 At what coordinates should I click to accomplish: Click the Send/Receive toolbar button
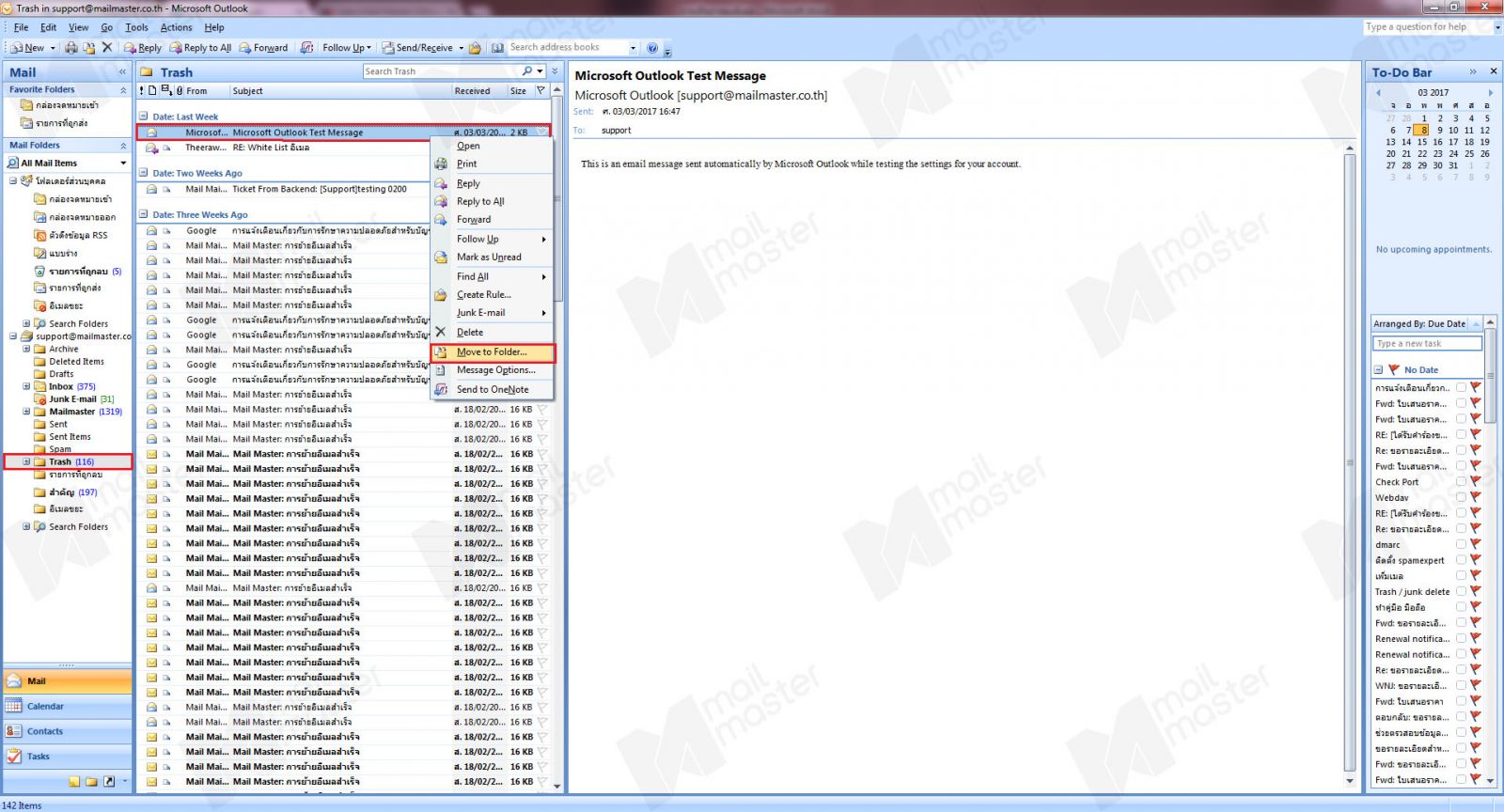pos(417,47)
